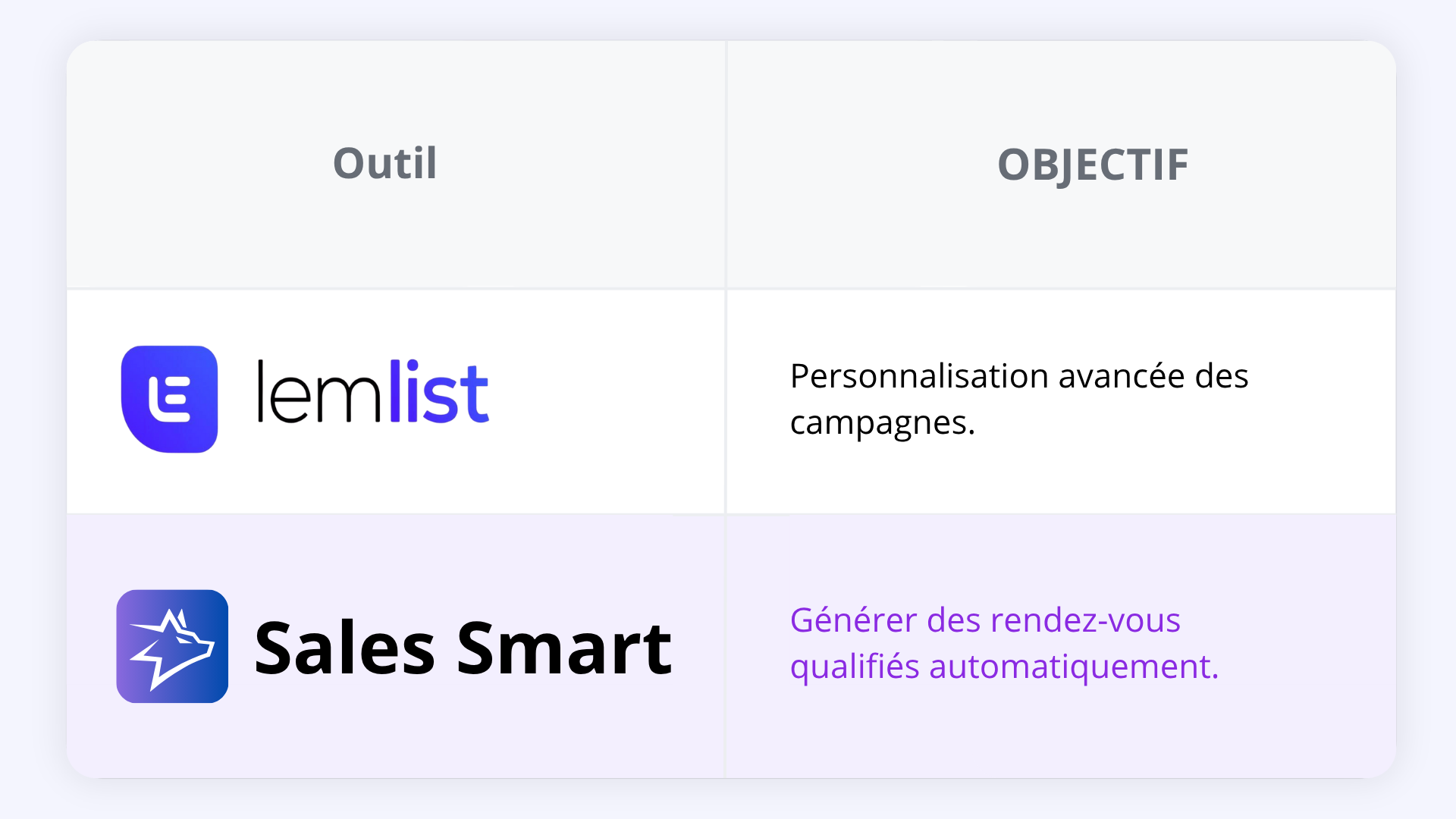Click the white E letter inside lemlist icon

pos(169,399)
